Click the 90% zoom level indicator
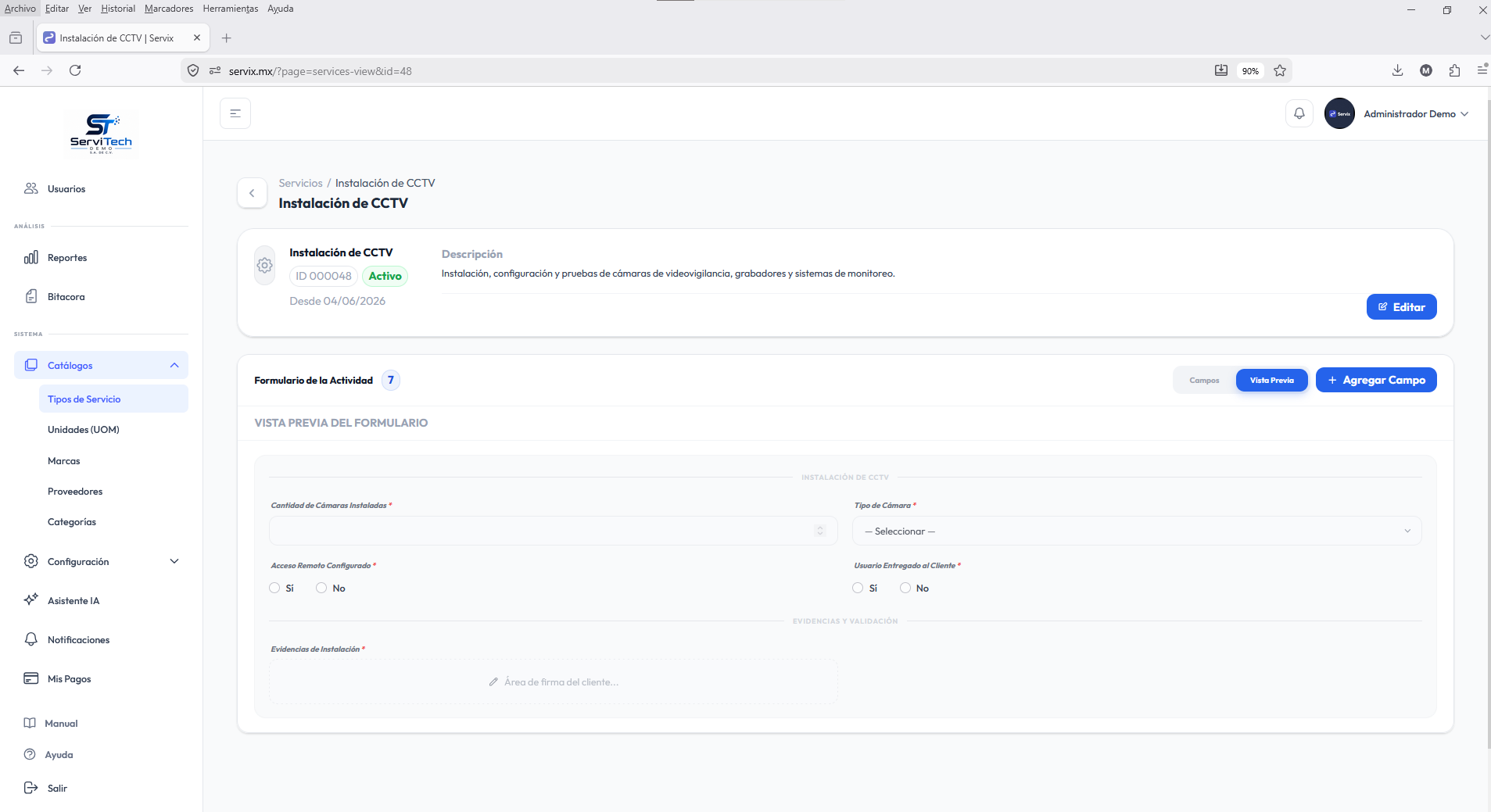 [x=1250, y=70]
